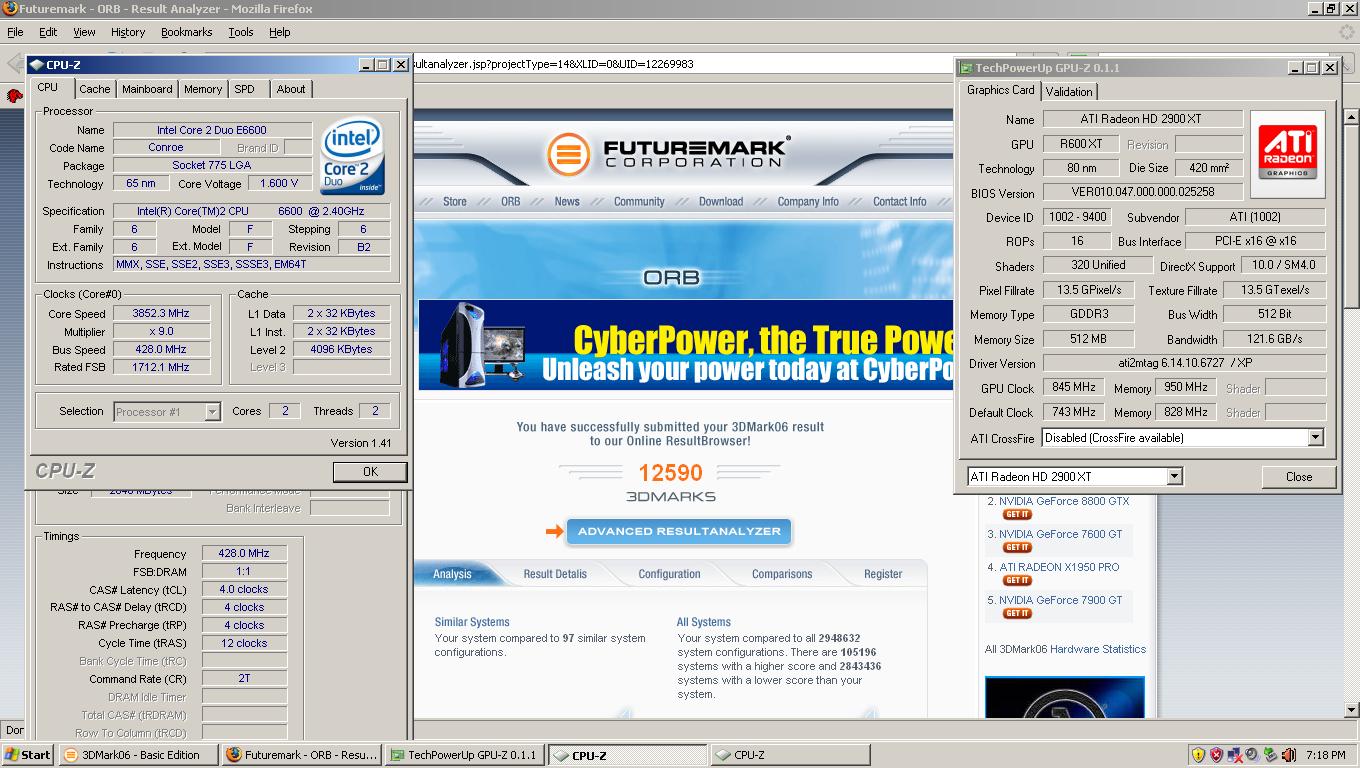Click the GPU-Z title bar icon
The height and width of the screenshot is (768, 1360).
click(x=967, y=68)
